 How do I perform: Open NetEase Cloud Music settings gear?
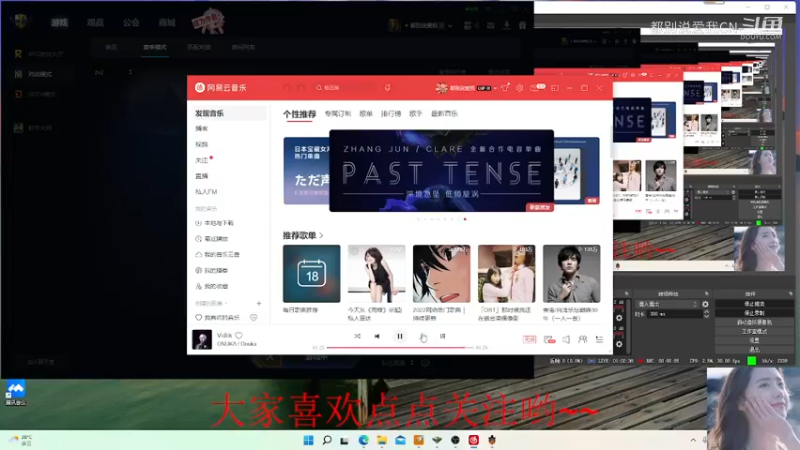[519, 88]
